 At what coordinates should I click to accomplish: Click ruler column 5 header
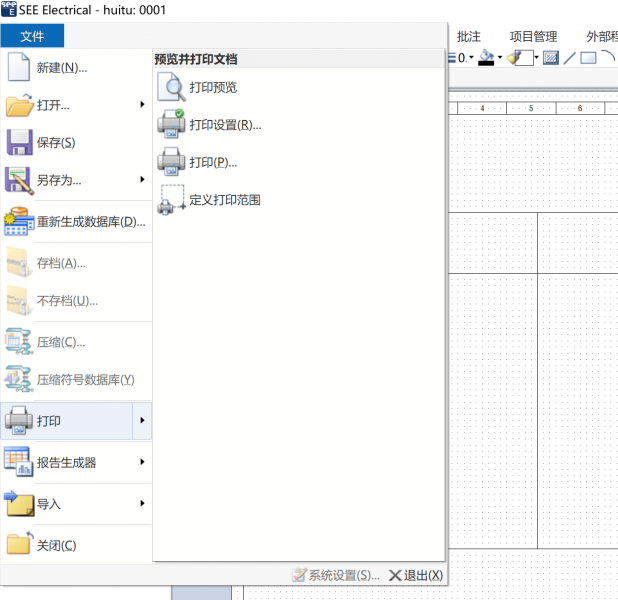[x=531, y=108]
